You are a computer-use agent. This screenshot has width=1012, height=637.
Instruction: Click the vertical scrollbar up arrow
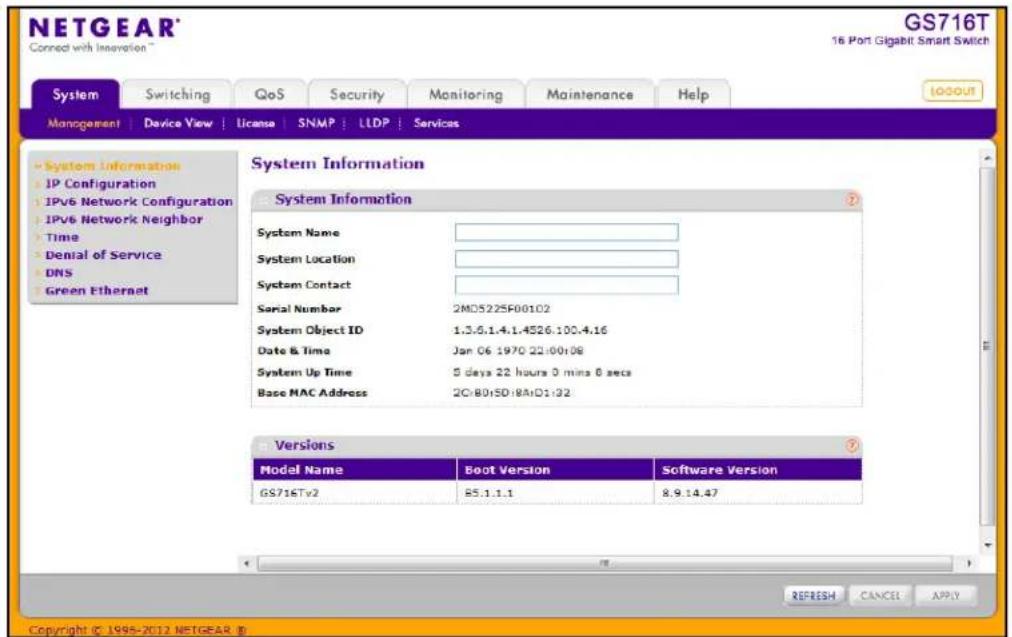tap(987, 158)
